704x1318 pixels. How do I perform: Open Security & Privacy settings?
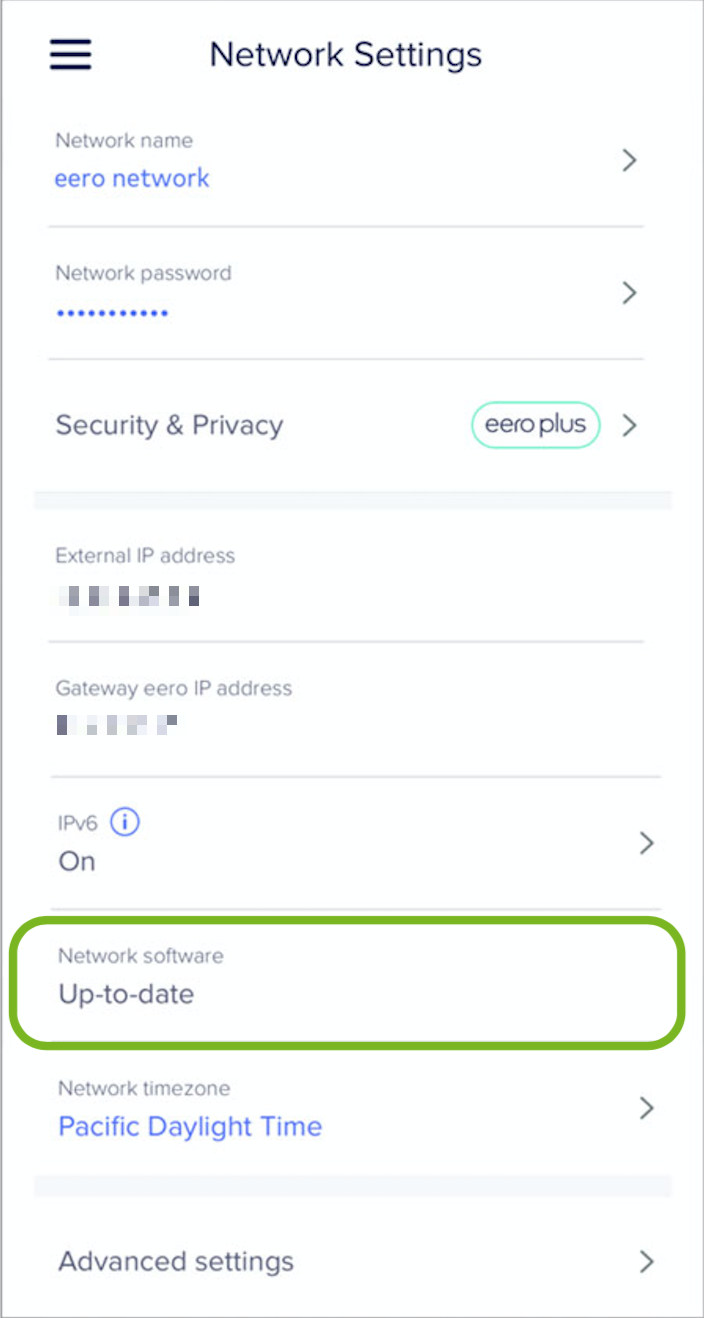pos(168,425)
